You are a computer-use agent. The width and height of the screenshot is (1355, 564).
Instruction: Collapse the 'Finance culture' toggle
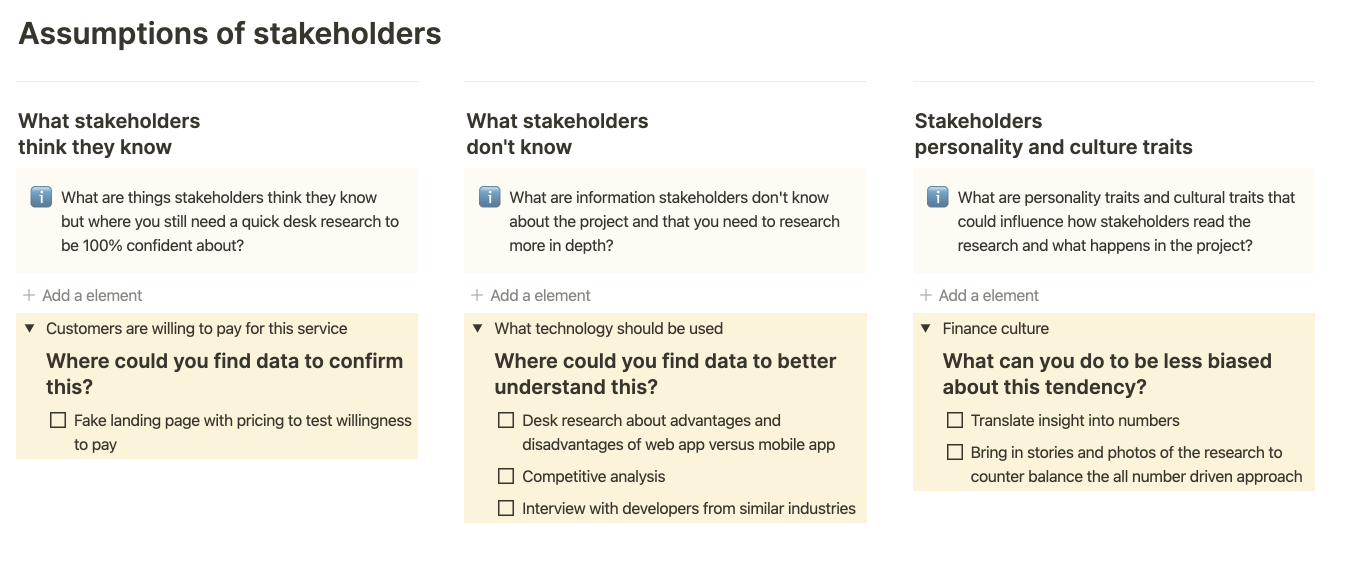click(926, 329)
